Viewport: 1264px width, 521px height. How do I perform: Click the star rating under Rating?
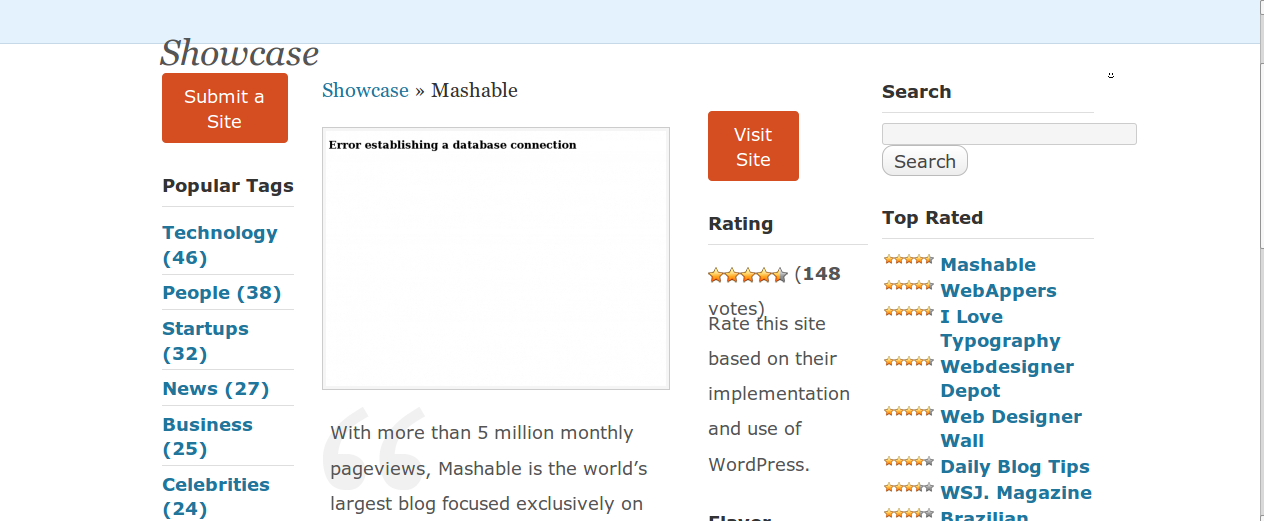click(748, 275)
